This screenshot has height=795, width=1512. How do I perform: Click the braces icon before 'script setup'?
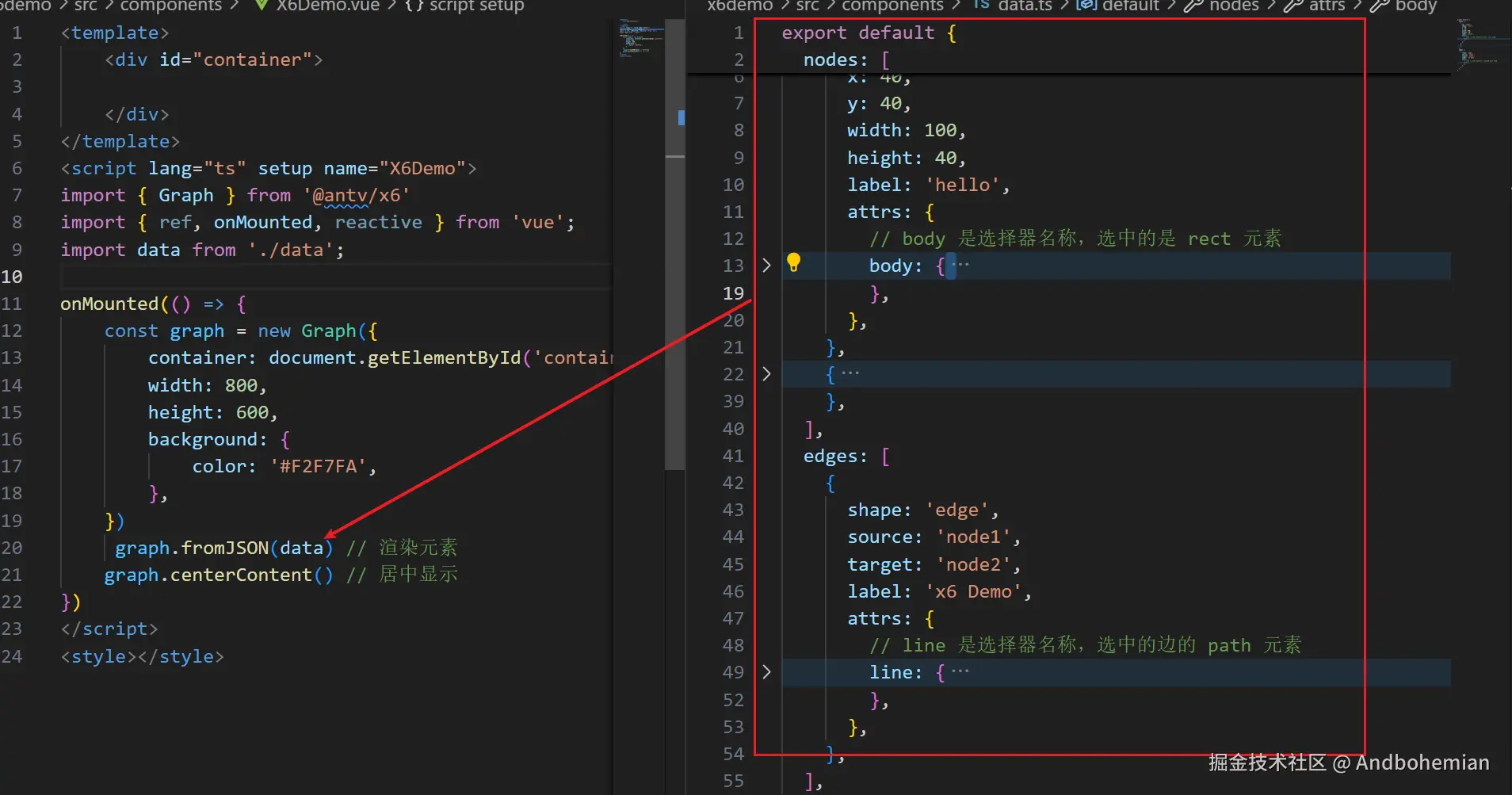[x=414, y=6]
